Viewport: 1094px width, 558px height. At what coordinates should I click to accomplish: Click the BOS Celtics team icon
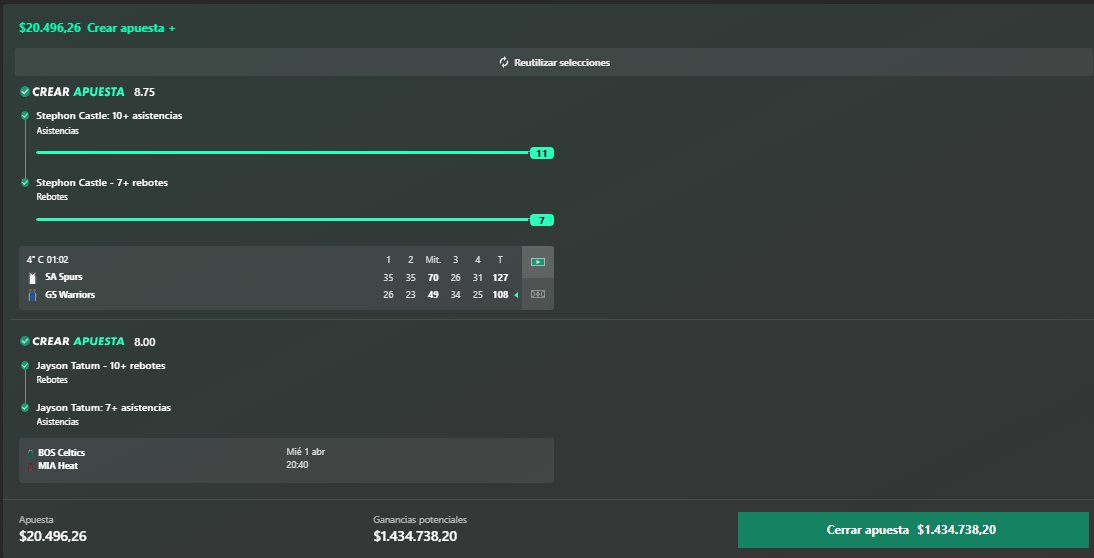(x=30, y=453)
